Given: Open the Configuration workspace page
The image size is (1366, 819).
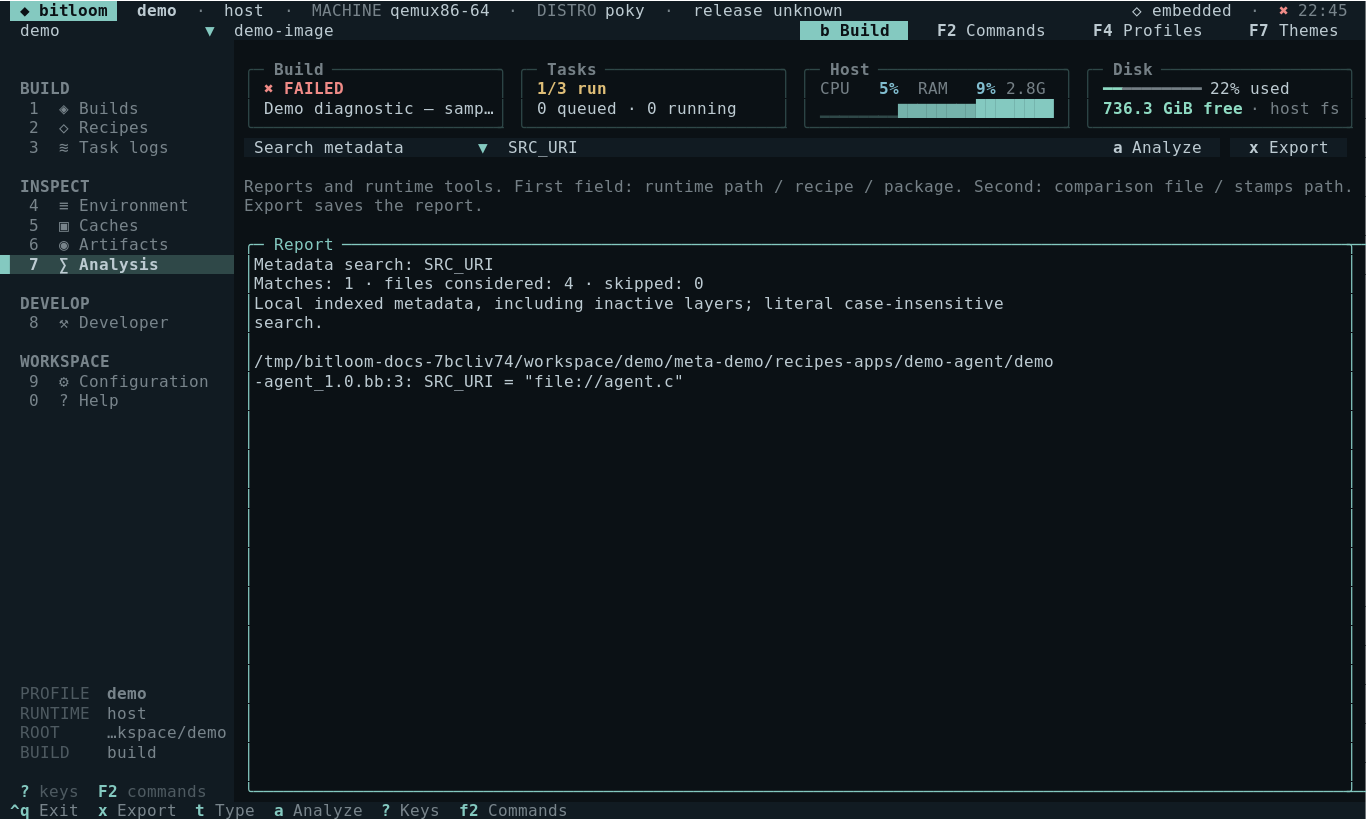Looking at the screenshot, I should (x=119, y=382).
